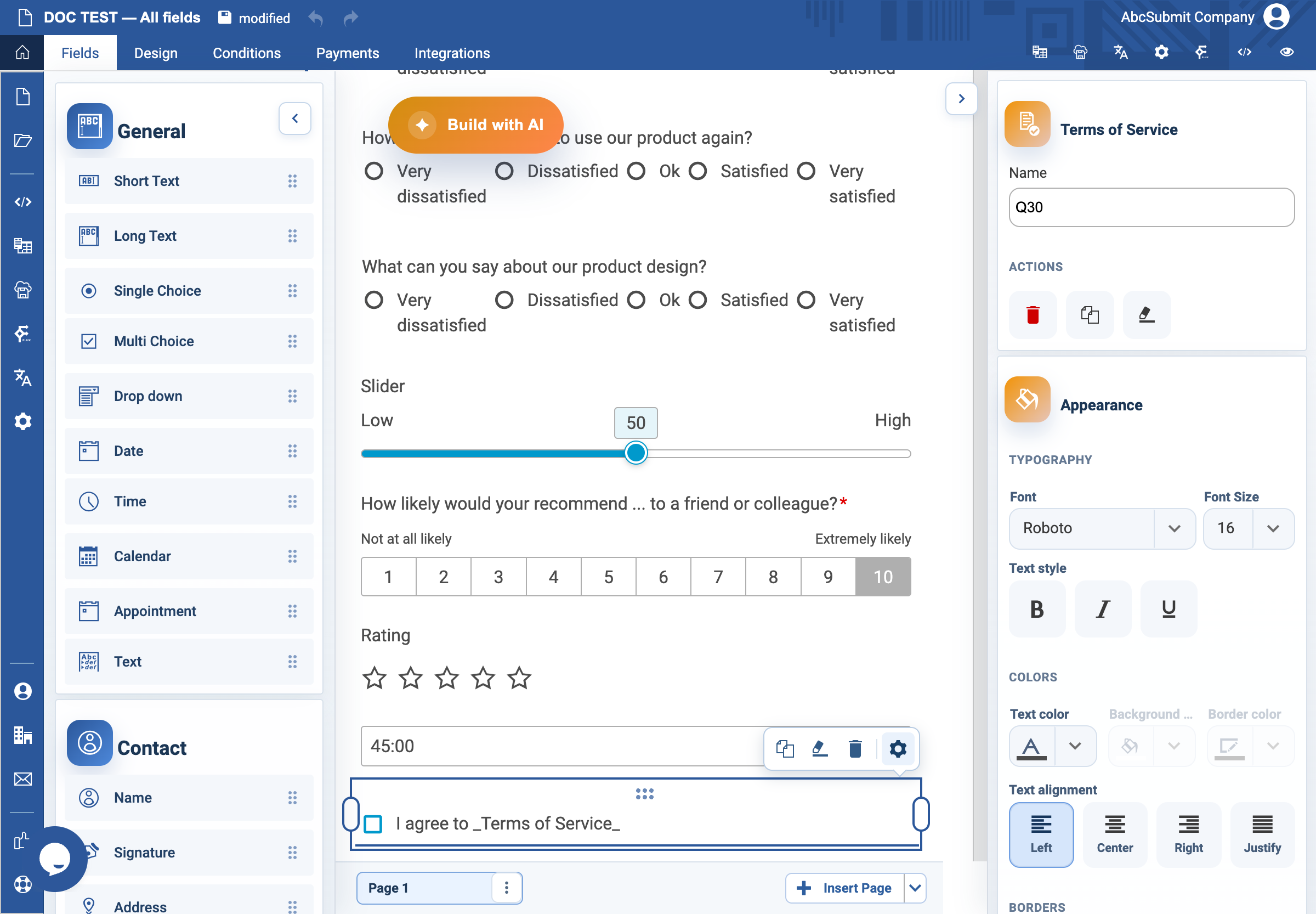Select 'Very satisfied' under use product again question
Screen dimensions: 1316x914
(x=806, y=171)
